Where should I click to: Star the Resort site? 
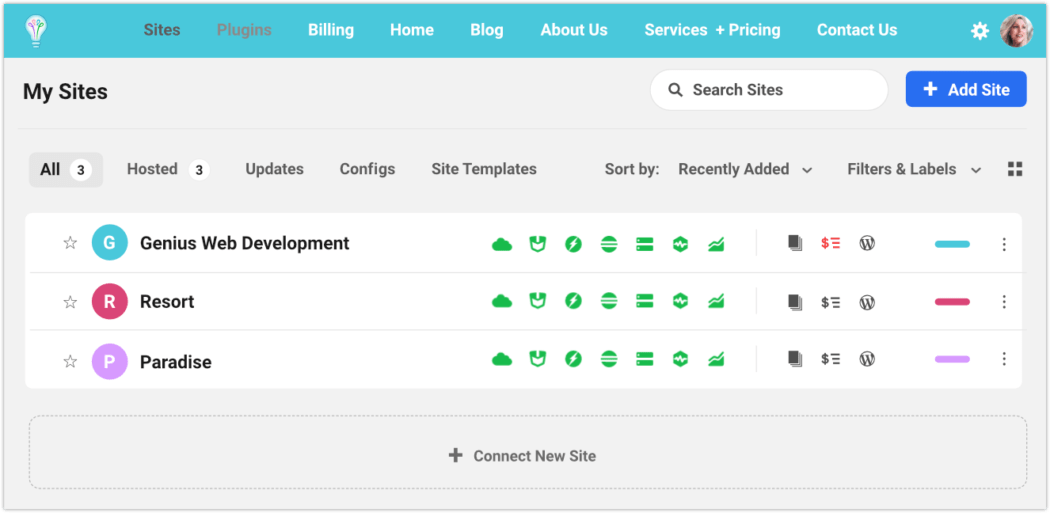(70, 302)
